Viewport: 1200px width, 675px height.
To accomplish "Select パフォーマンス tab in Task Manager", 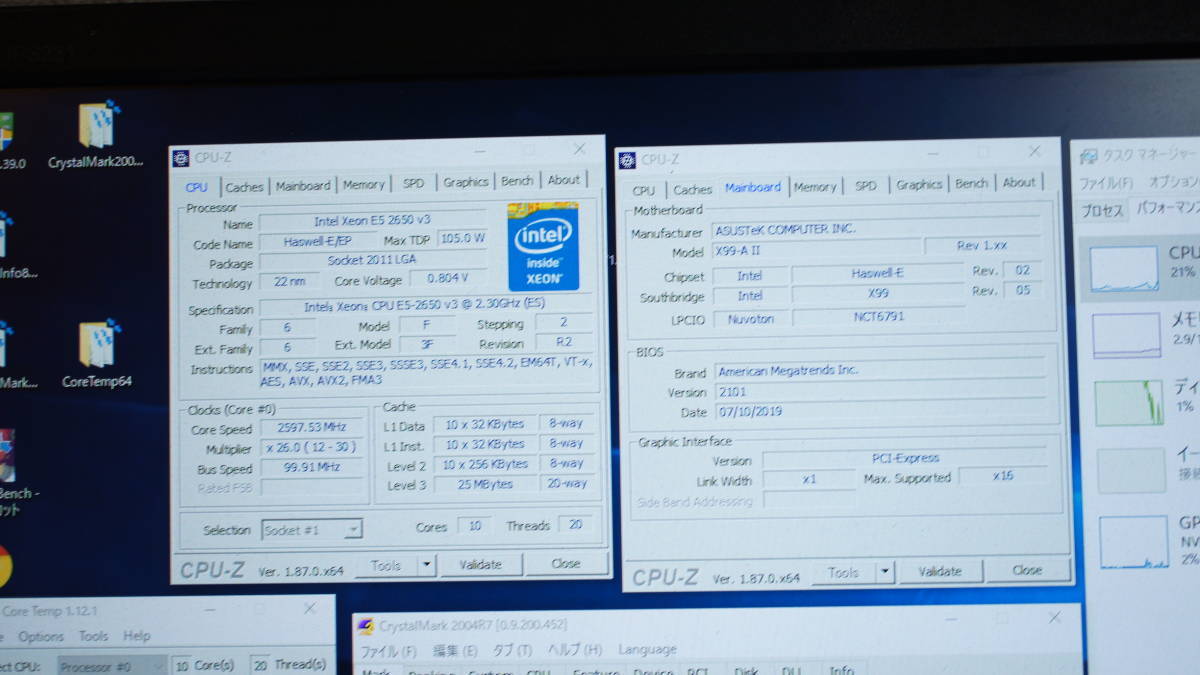I will pyautogui.click(x=1166, y=209).
